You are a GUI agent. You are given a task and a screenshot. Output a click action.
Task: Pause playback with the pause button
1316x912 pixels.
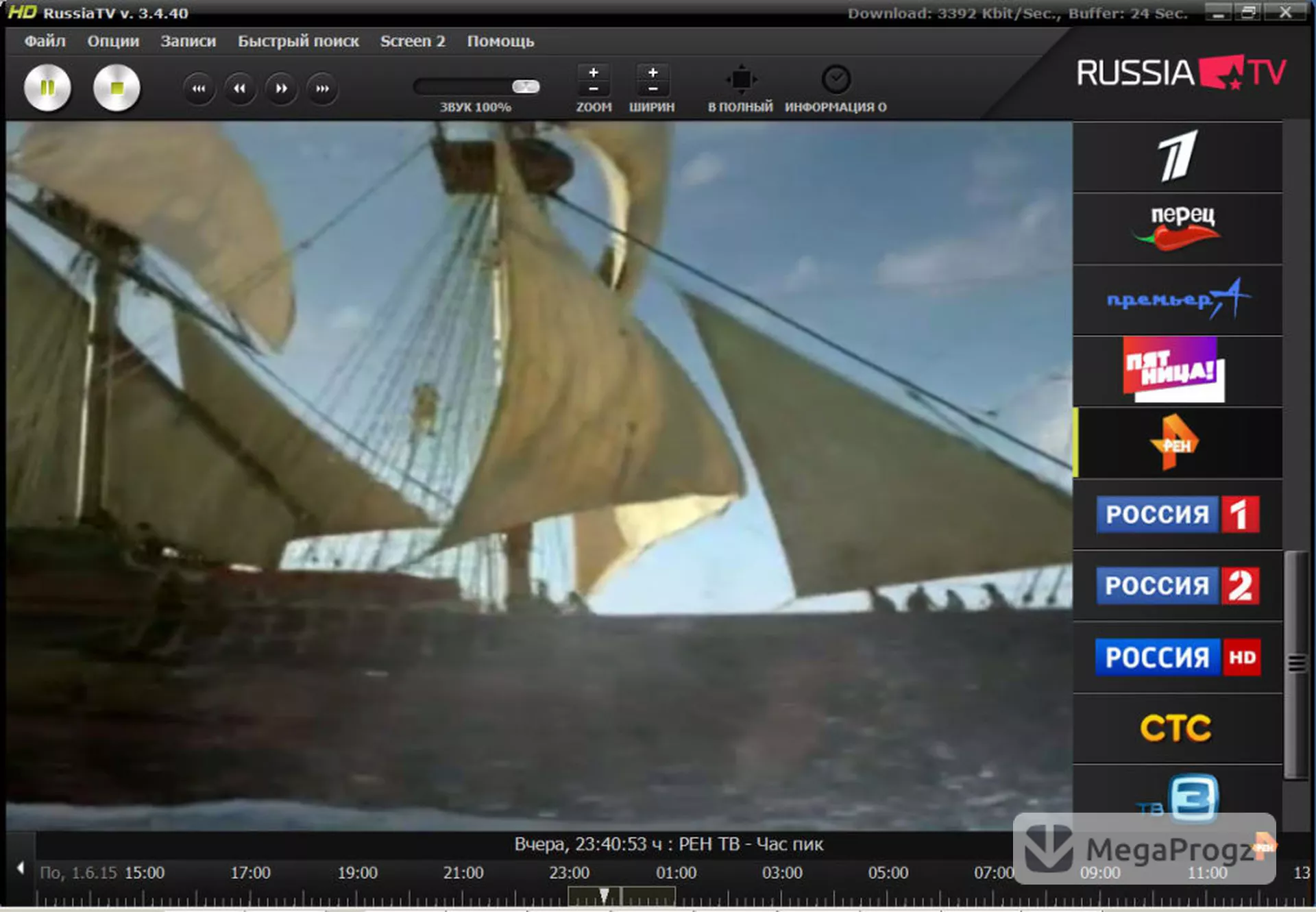(x=47, y=88)
